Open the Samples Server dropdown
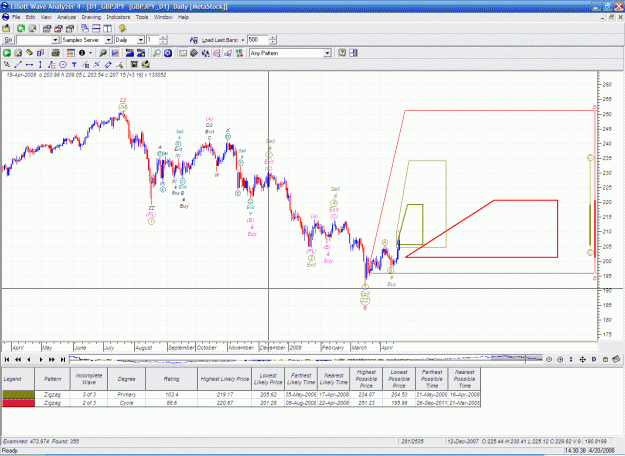The width and height of the screenshot is (625, 456). (108, 40)
